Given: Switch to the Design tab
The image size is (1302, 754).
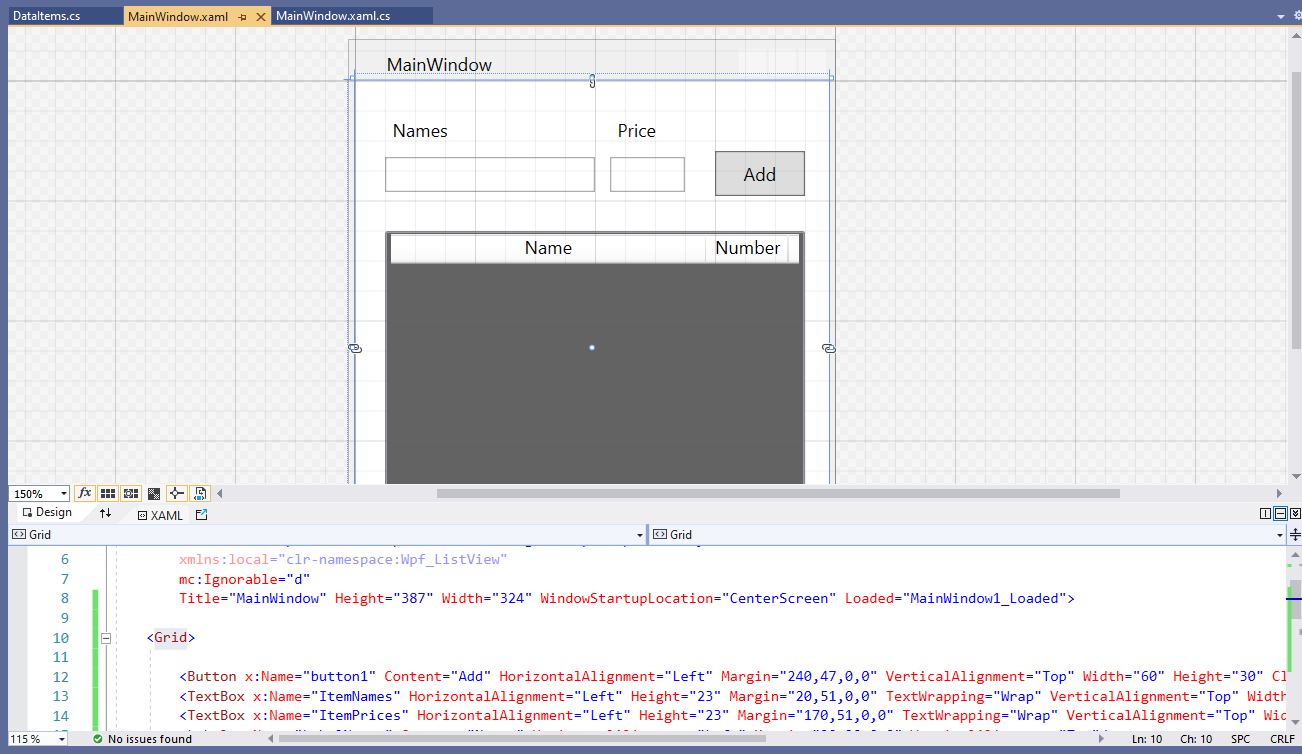Looking at the screenshot, I should pos(47,513).
